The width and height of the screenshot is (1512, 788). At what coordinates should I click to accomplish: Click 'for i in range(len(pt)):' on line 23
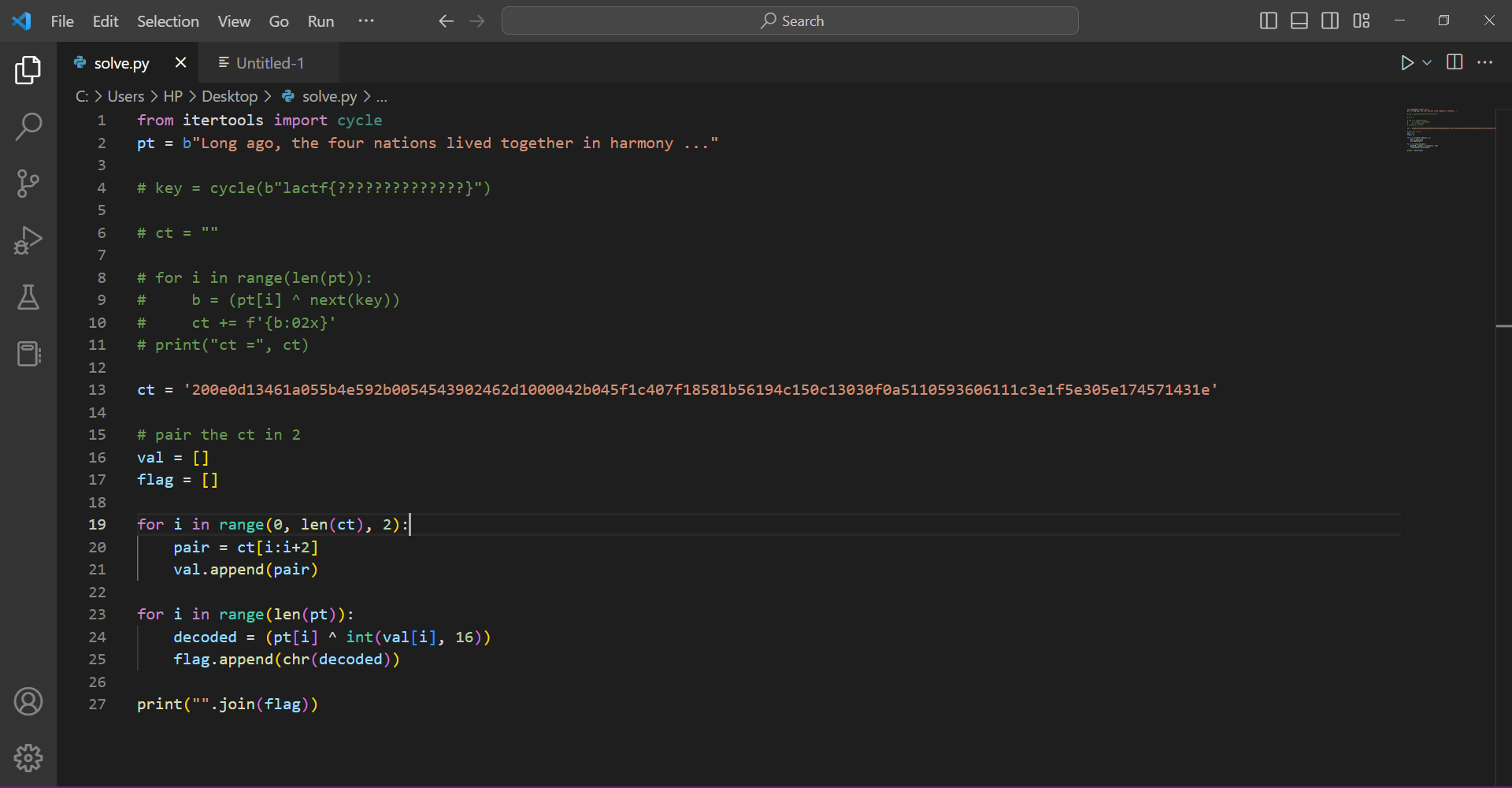pos(246,615)
